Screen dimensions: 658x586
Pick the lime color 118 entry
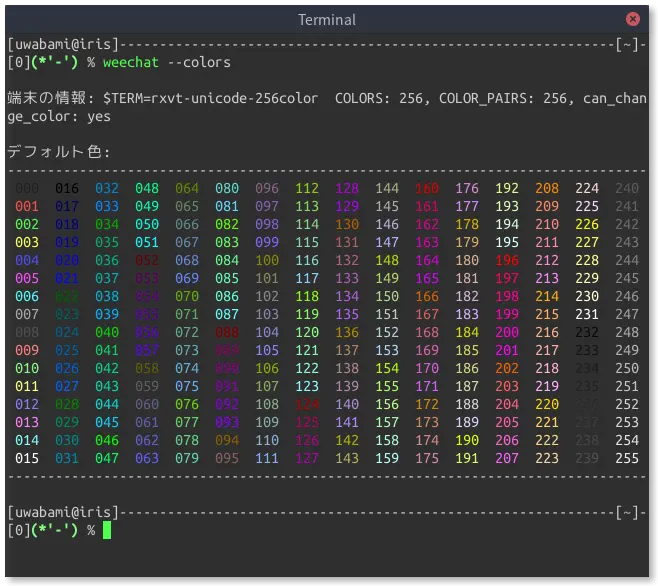click(x=307, y=296)
